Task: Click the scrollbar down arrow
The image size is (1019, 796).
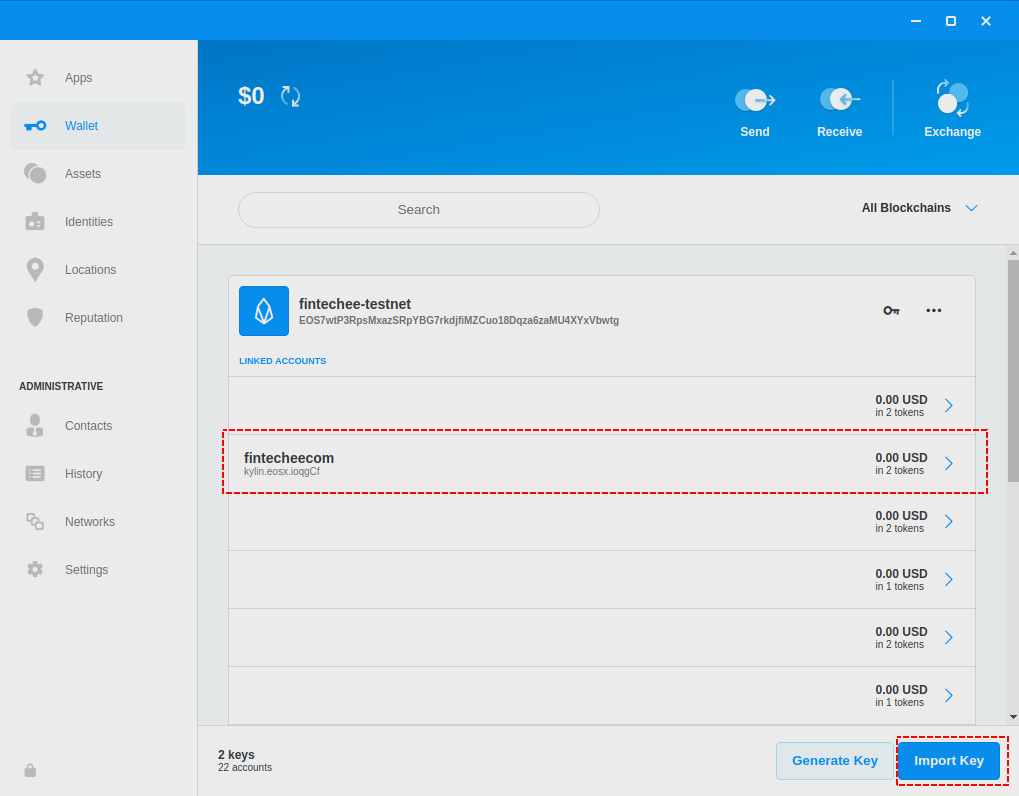Action: click(1013, 717)
